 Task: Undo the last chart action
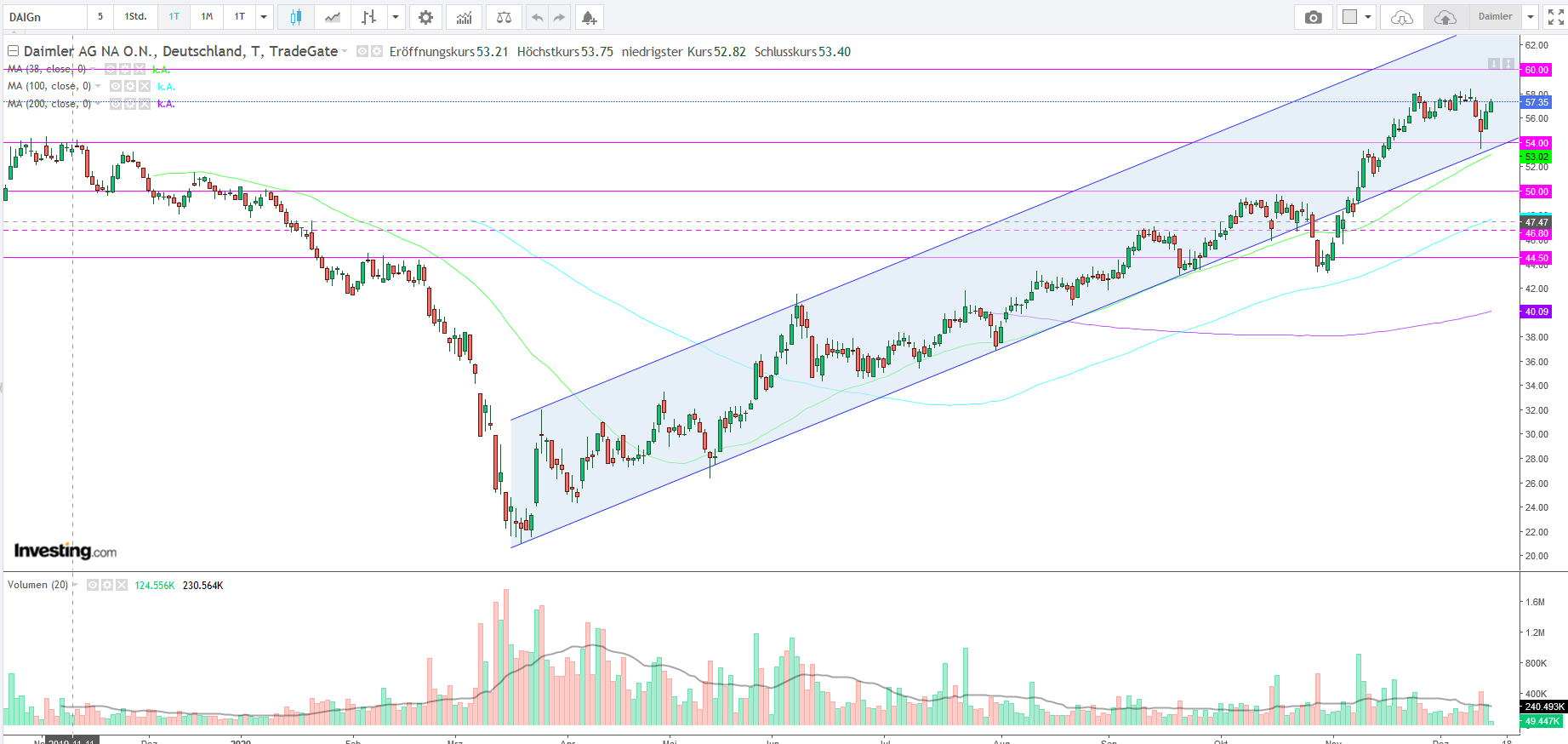537,17
